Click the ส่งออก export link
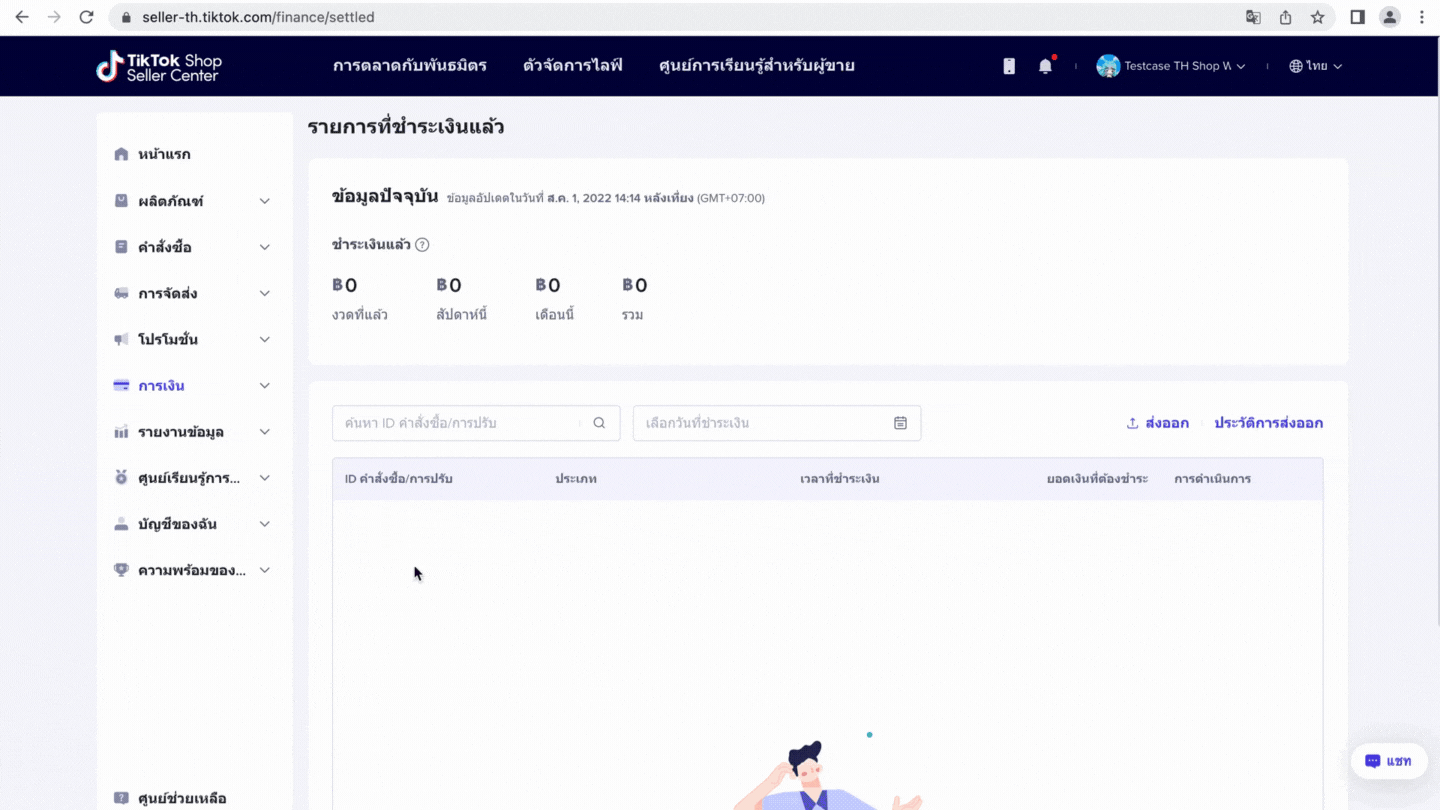 click(x=1158, y=423)
